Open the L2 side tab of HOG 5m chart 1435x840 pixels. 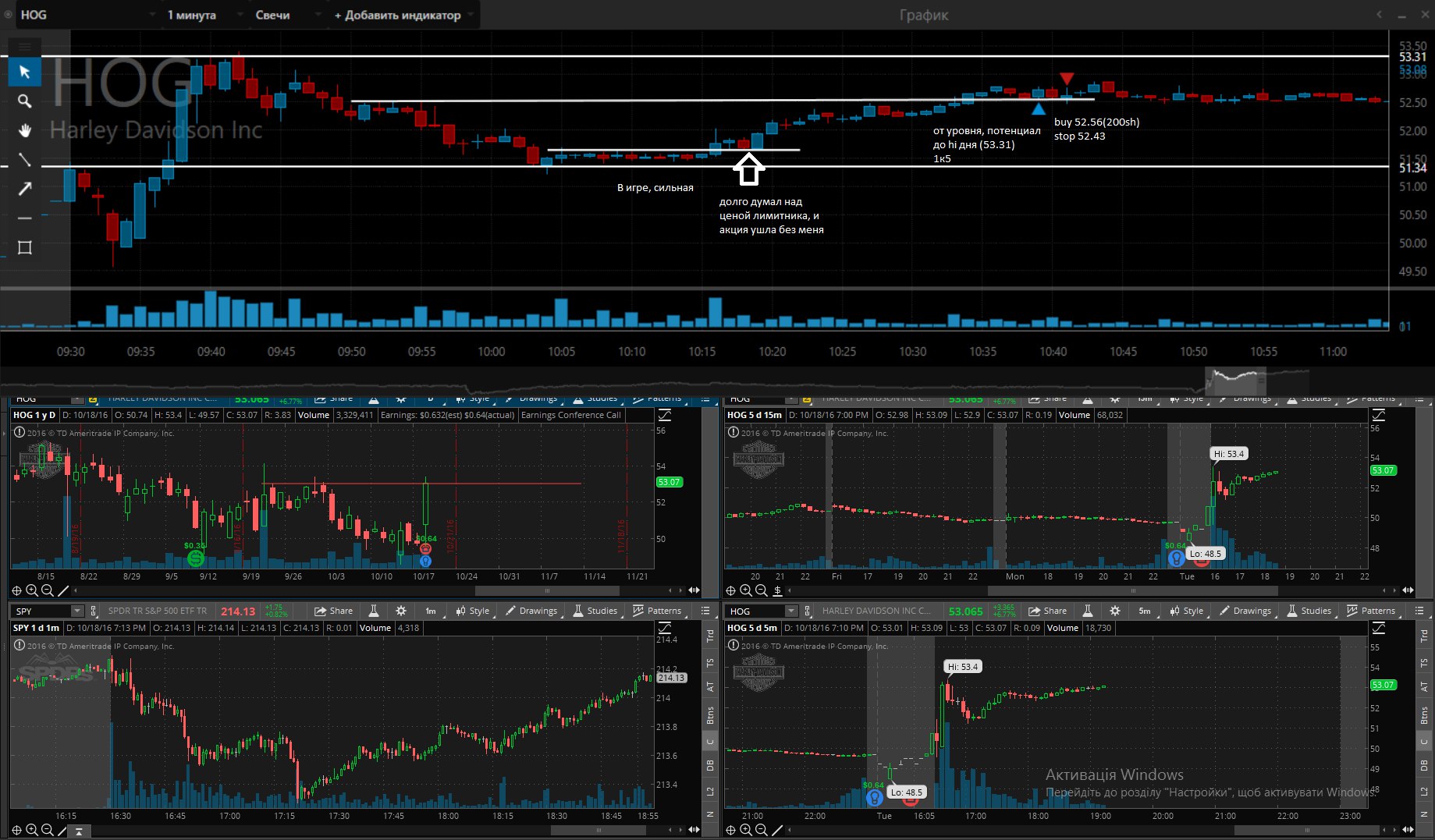tap(1424, 792)
